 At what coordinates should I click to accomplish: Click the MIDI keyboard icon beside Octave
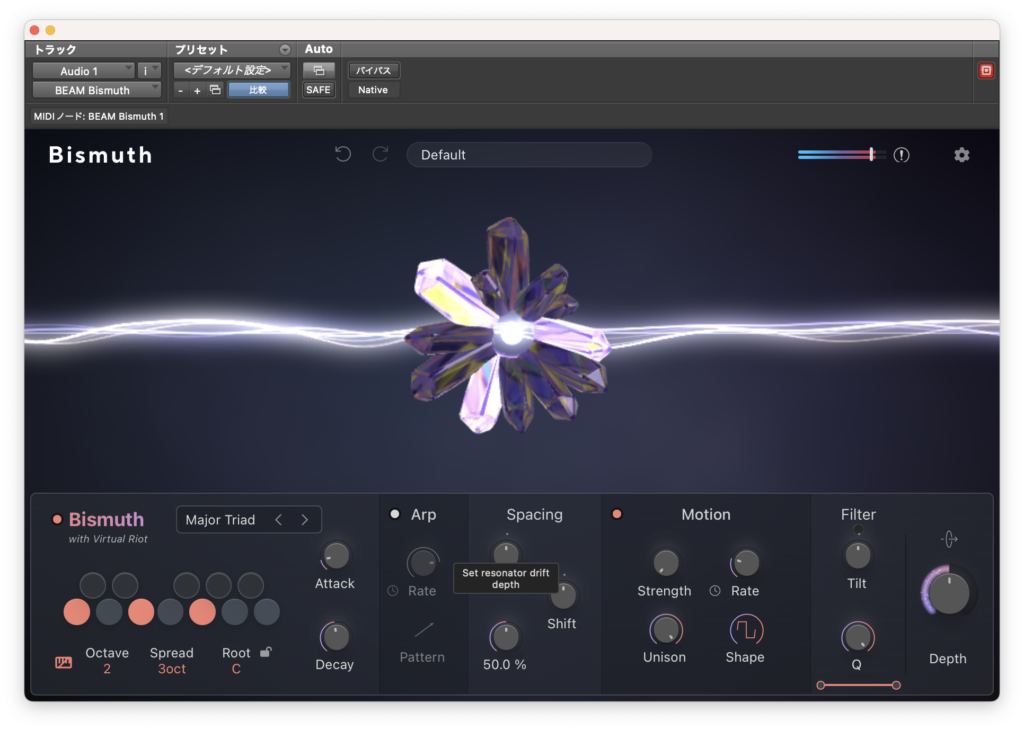(x=63, y=662)
